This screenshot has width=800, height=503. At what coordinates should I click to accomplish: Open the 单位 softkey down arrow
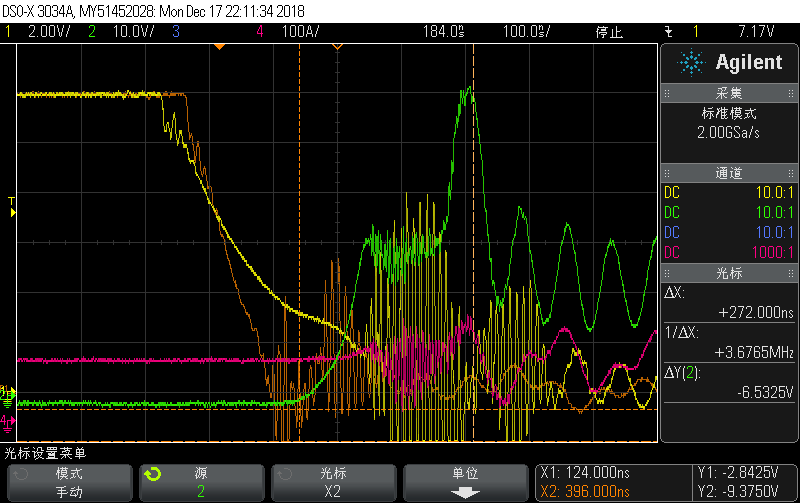[x=465, y=493]
